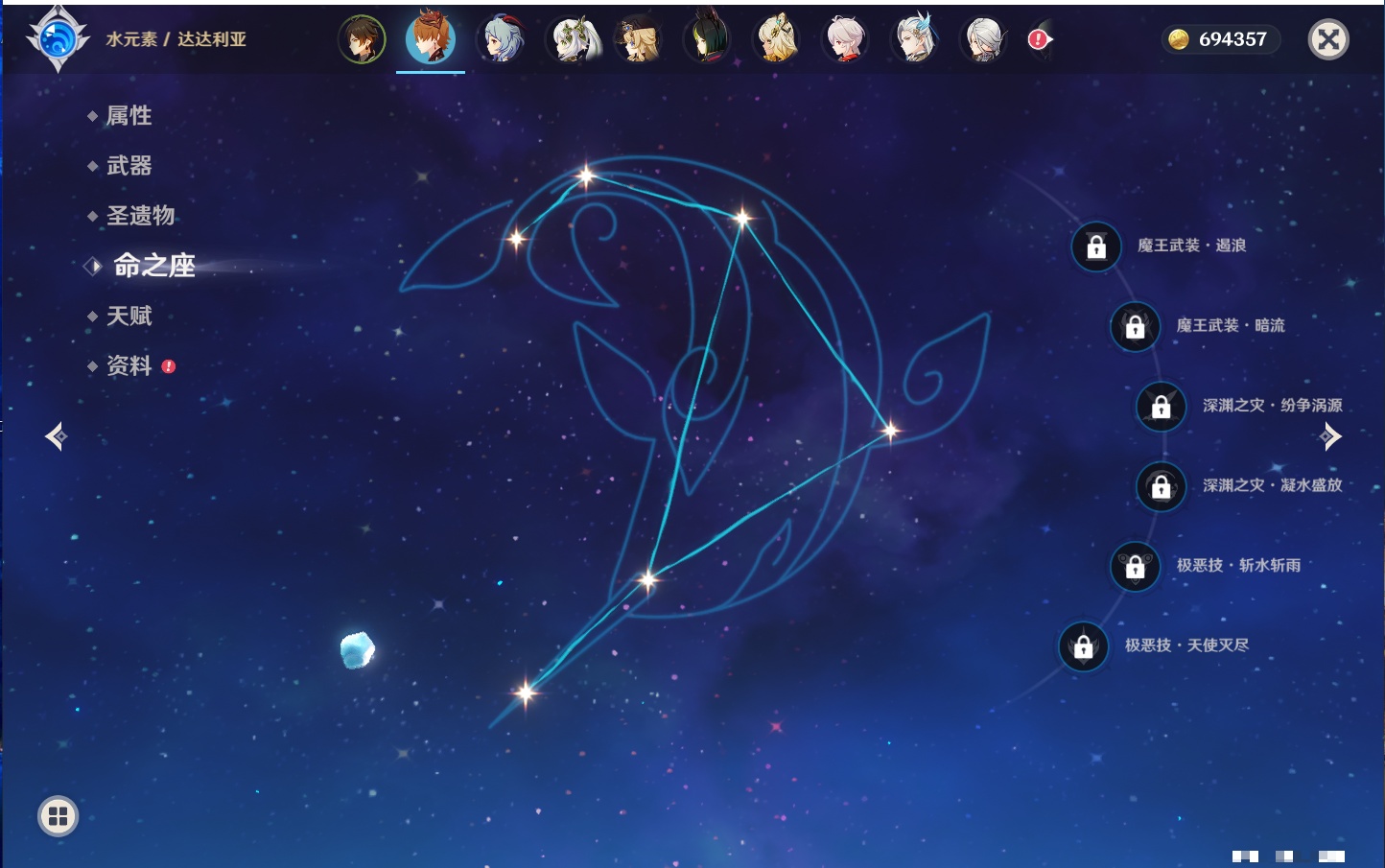Switch to the 天赋 talents menu
Screen dimensions: 1385x868
pyautogui.click(x=129, y=316)
